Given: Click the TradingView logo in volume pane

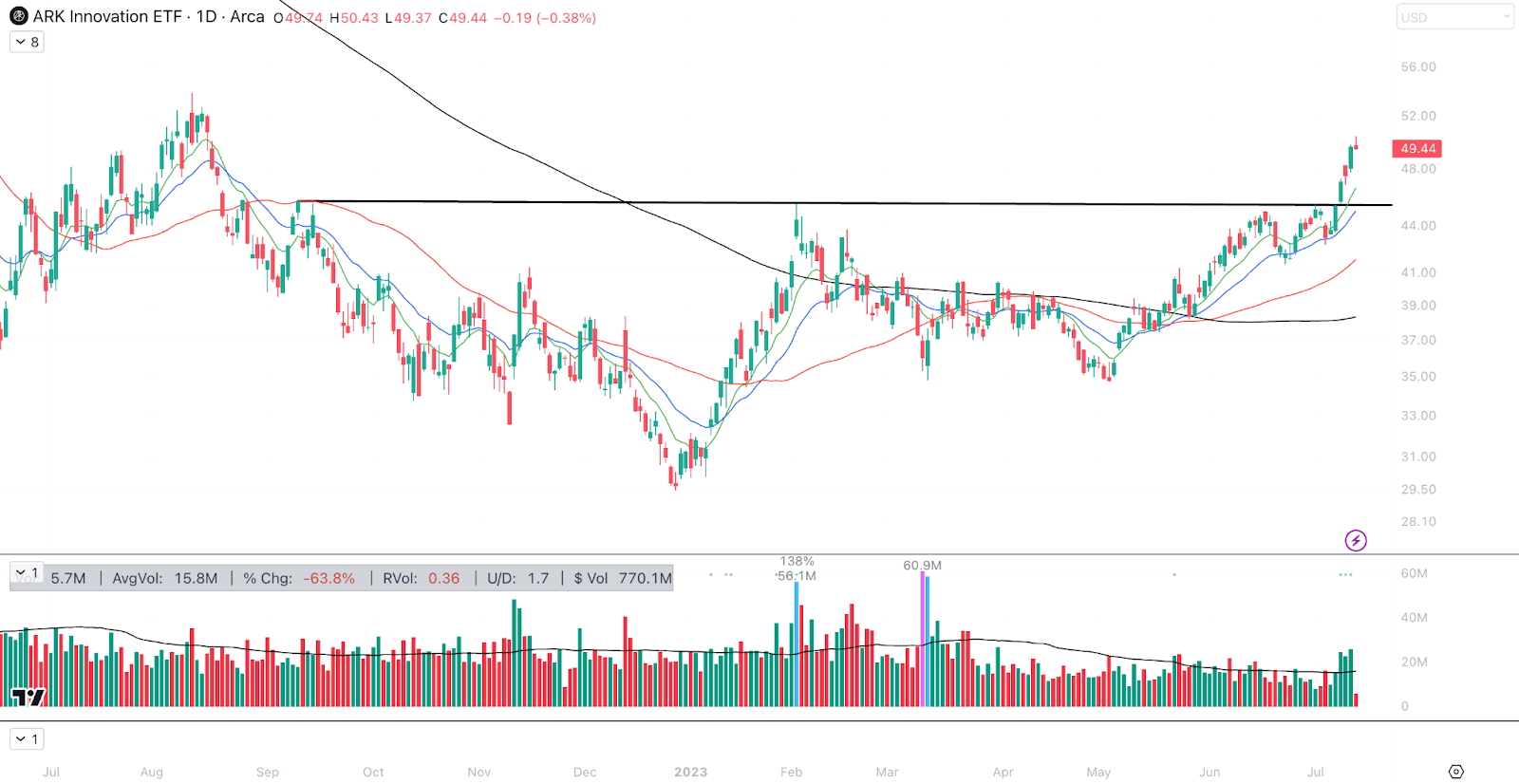Looking at the screenshot, I should coord(28,698).
